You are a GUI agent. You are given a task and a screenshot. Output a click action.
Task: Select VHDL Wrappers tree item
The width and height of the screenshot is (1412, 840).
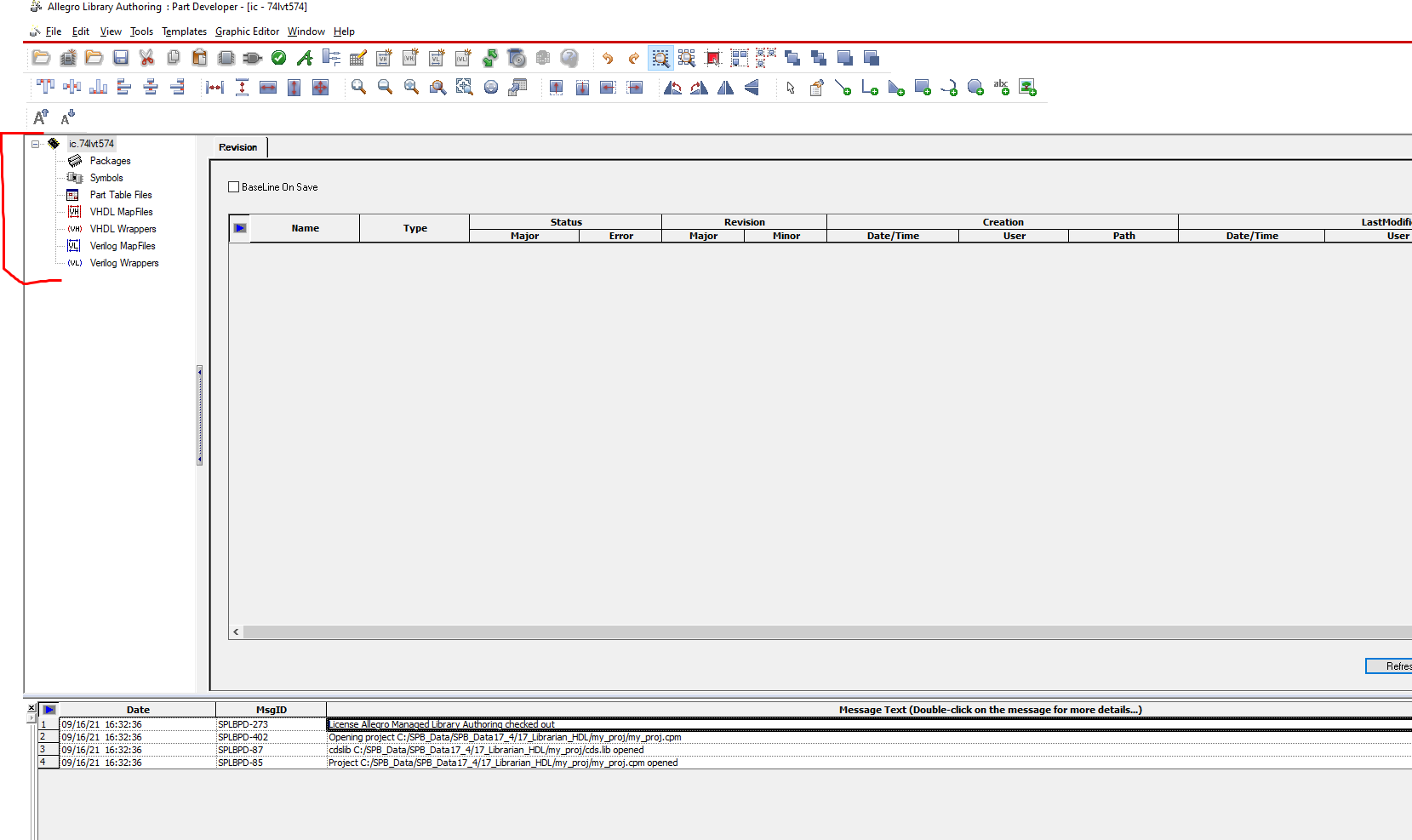[123, 229]
